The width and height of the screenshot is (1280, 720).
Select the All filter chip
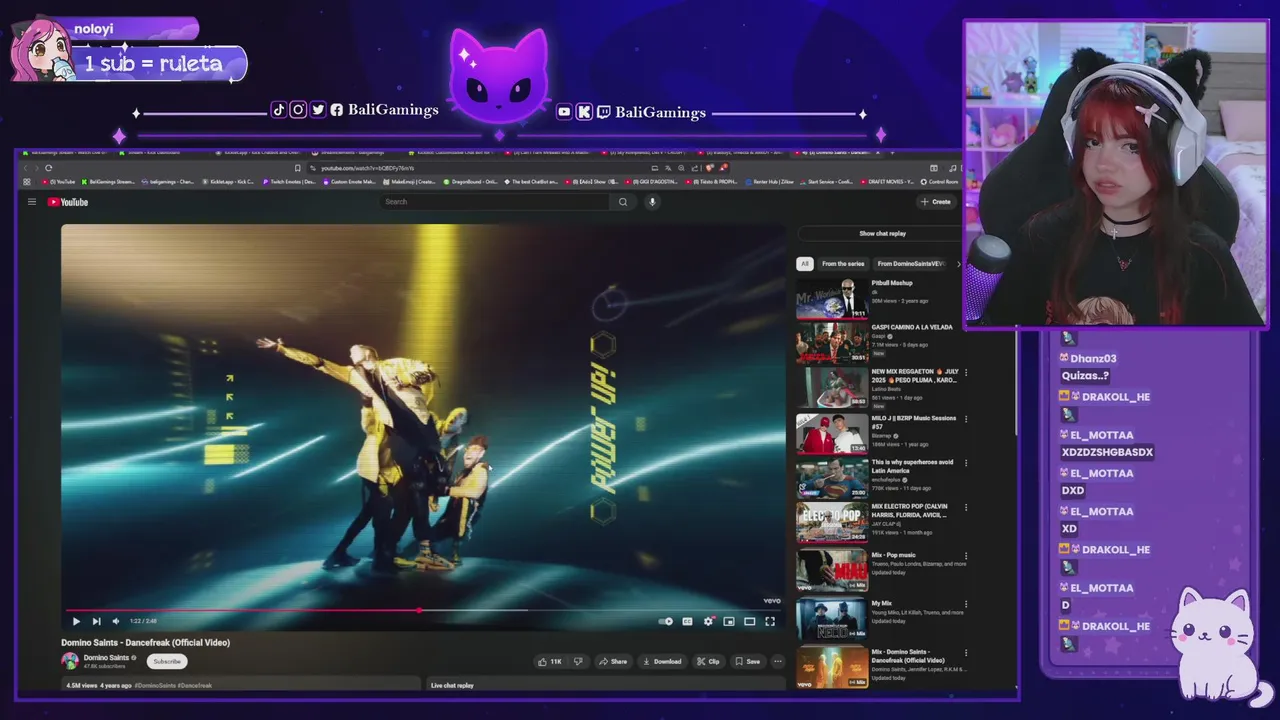[x=804, y=264]
